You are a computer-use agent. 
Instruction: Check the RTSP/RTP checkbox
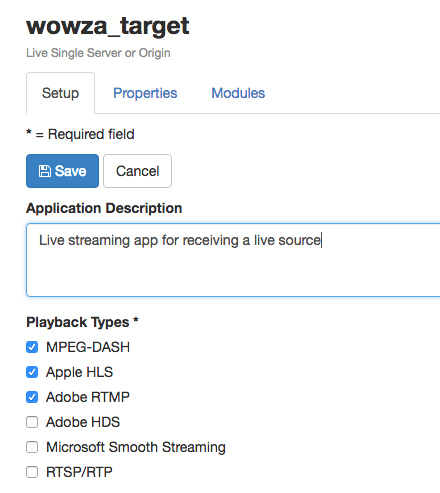tap(32, 472)
